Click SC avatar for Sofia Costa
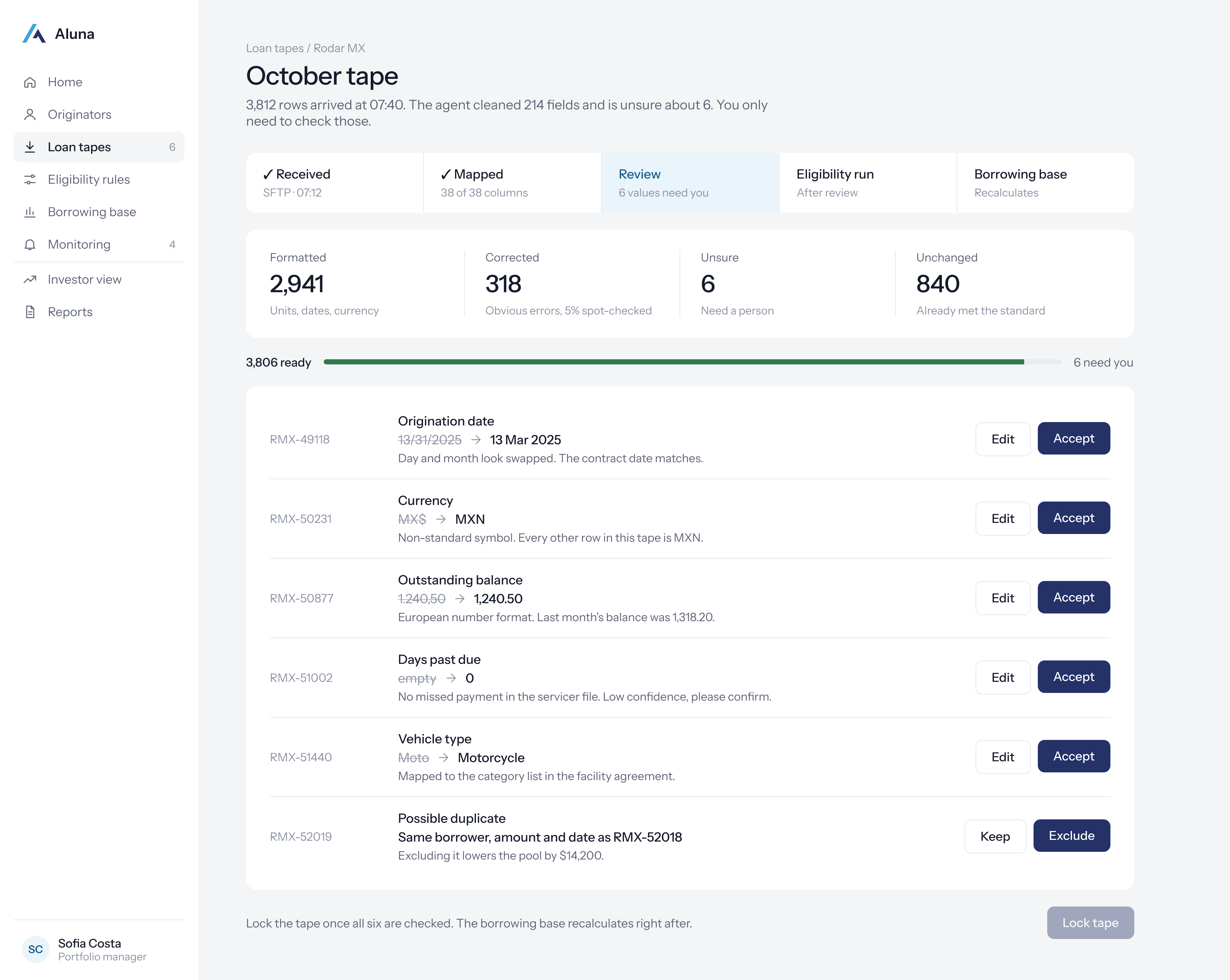1230x980 pixels. point(35,949)
